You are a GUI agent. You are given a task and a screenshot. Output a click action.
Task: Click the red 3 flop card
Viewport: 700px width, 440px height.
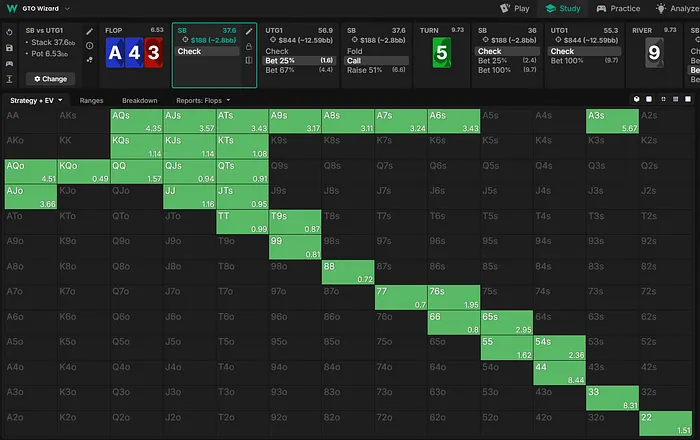click(x=154, y=53)
